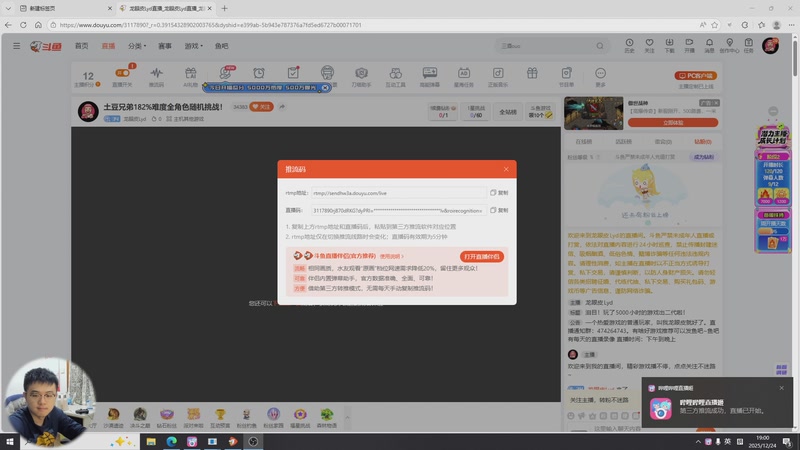Close the 哔哩哔哩直播姬 notification
The image size is (800, 450).
pos(781,388)
